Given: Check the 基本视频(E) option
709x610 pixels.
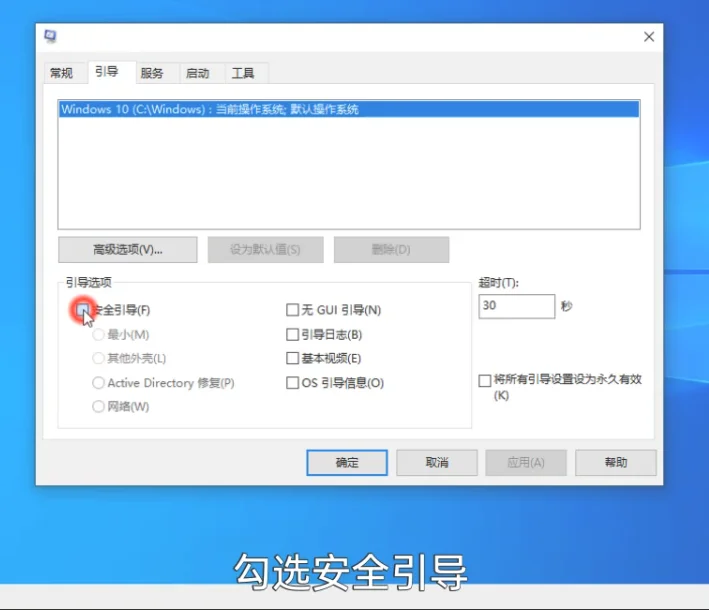Looking at the screenshot, I should coord(293,359).
